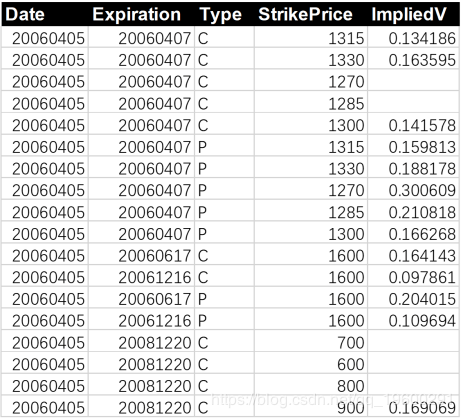Click the ImpliedV value 0.134186
This screenshot has width=461, height=418.
click(x=422, y=38)
